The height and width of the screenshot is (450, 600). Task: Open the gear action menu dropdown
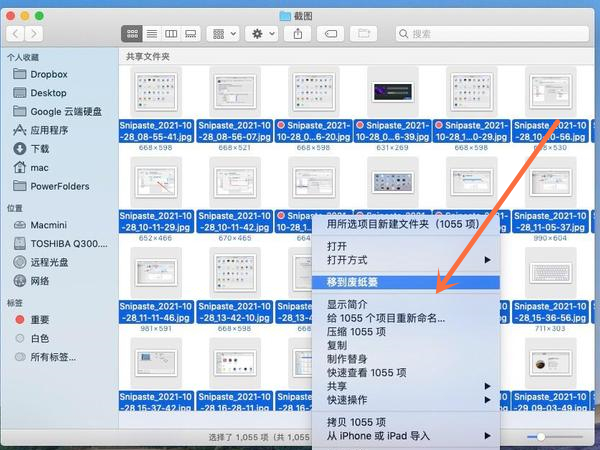[x=262, y=34]
